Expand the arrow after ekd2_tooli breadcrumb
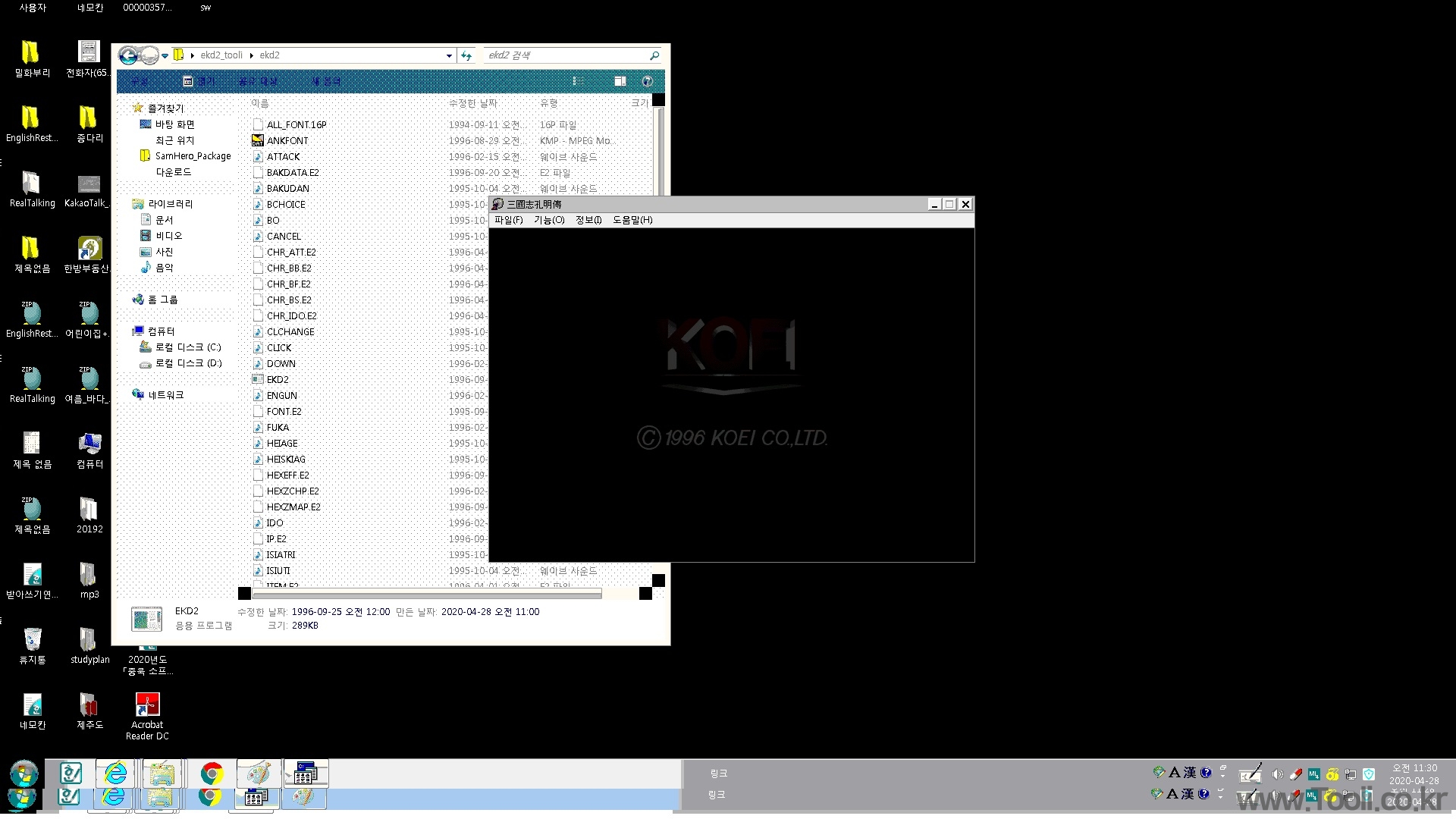The width and height of the screenshot is (1456, 819). (x=252, y=55)
